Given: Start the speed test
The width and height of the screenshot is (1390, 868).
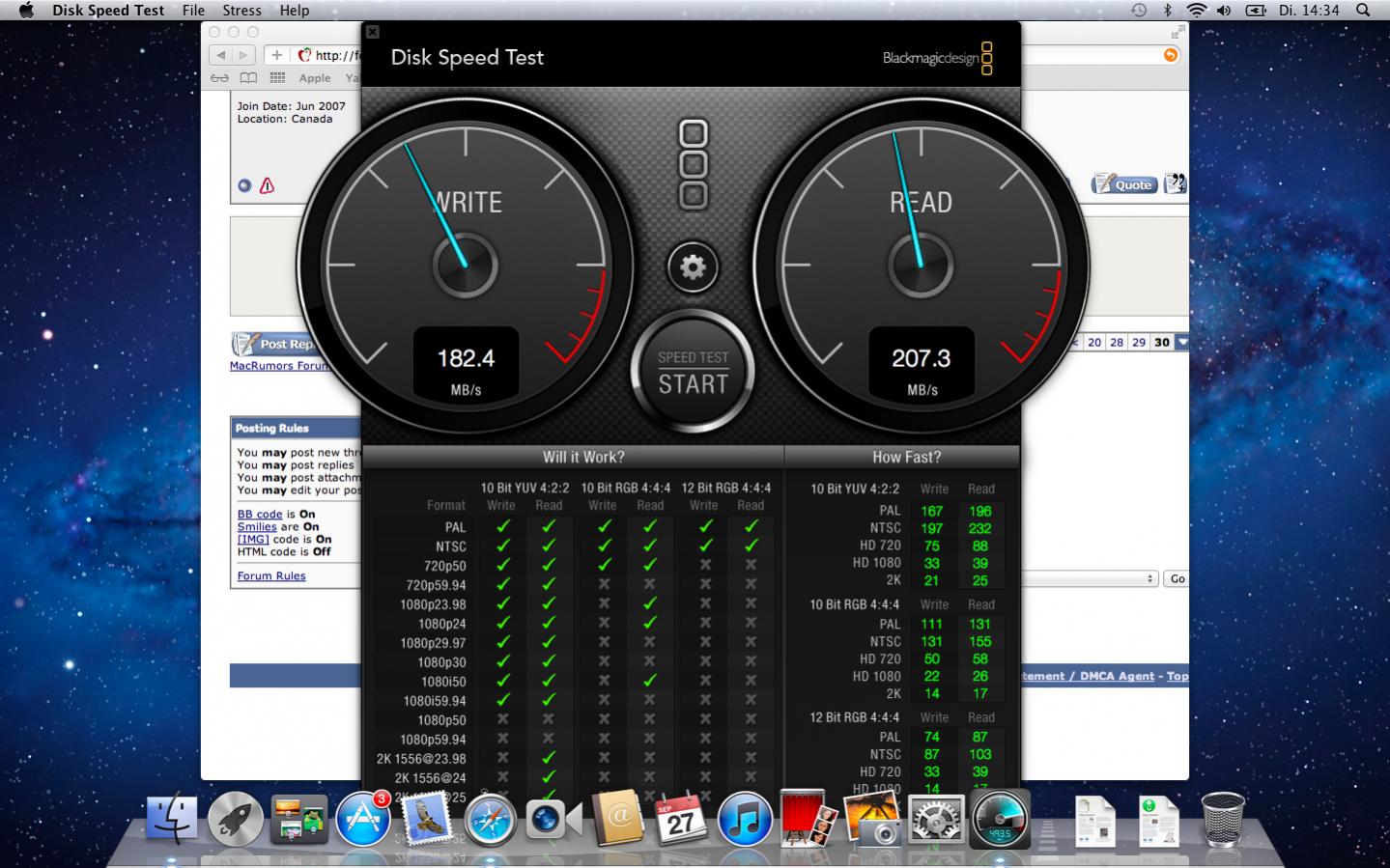Looking at the screenshot, I should [693, 372].
